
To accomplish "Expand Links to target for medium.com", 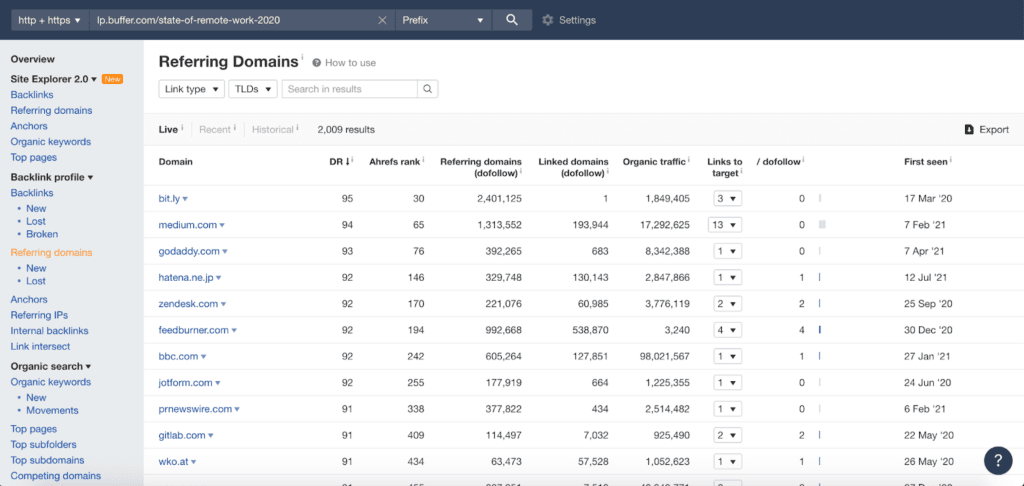I will (725, 225).
